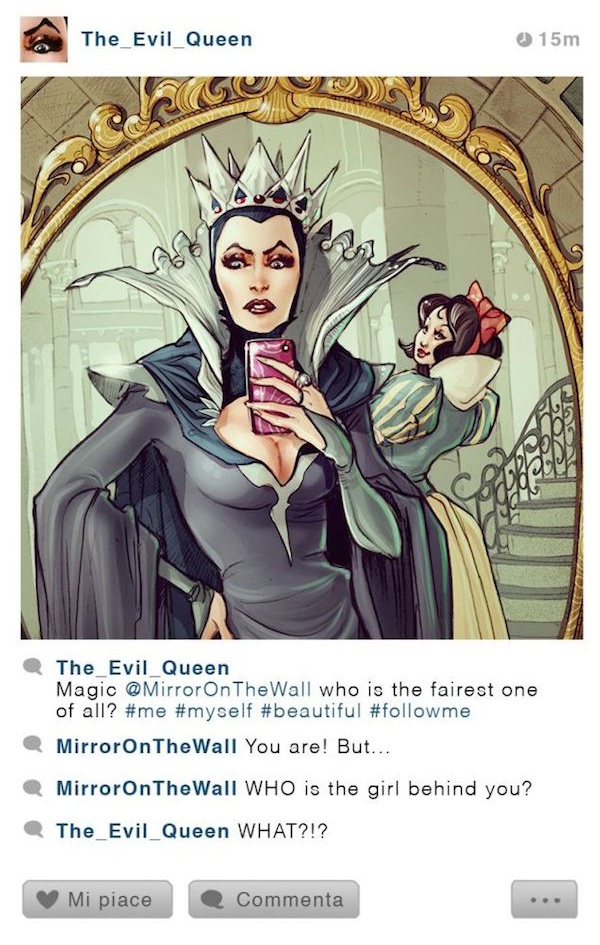Click The_Evil_Queen username in post header
The height and width of the screenshot is (945, 600).
click(167, 39)
